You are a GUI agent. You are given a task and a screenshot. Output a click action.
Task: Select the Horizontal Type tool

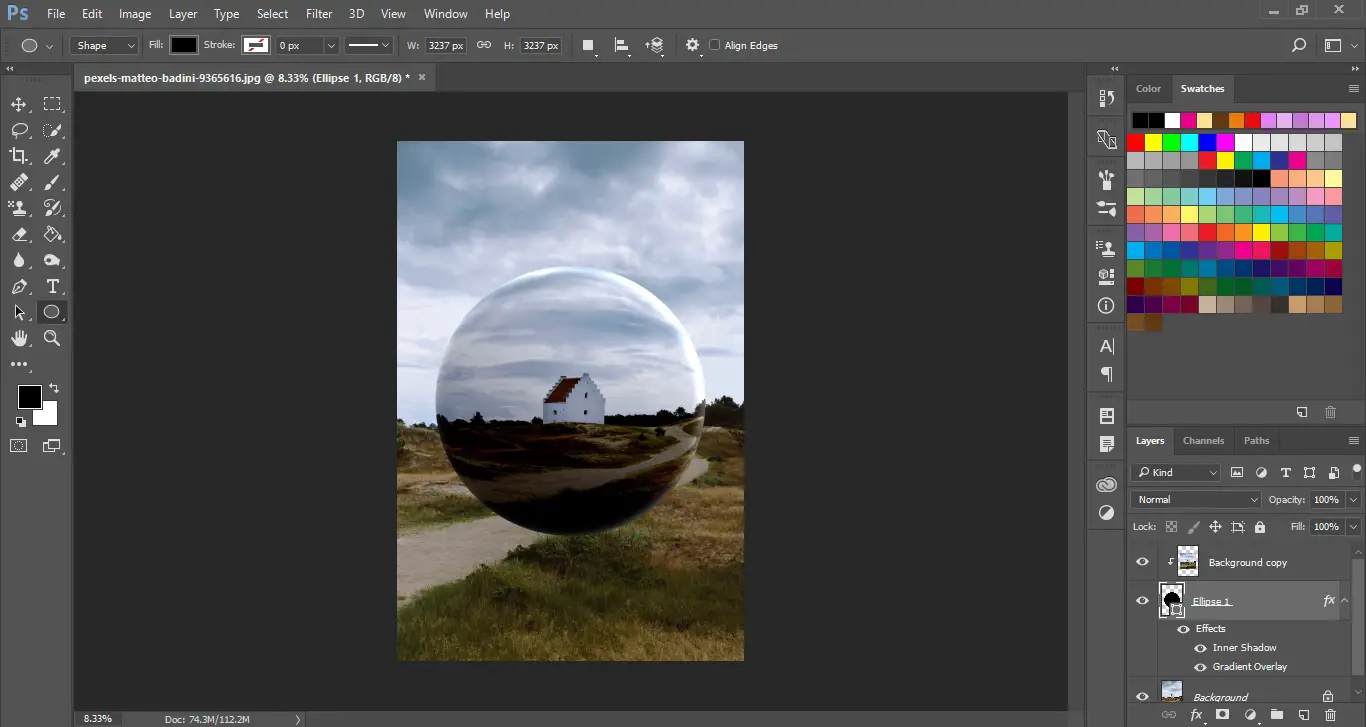click(x=52, y=286)
